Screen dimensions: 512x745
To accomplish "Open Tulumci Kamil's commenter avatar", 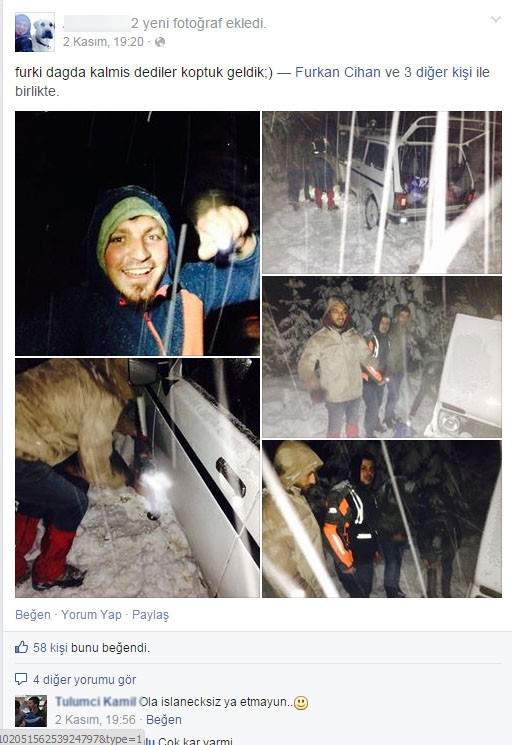I will coord(31,711).
